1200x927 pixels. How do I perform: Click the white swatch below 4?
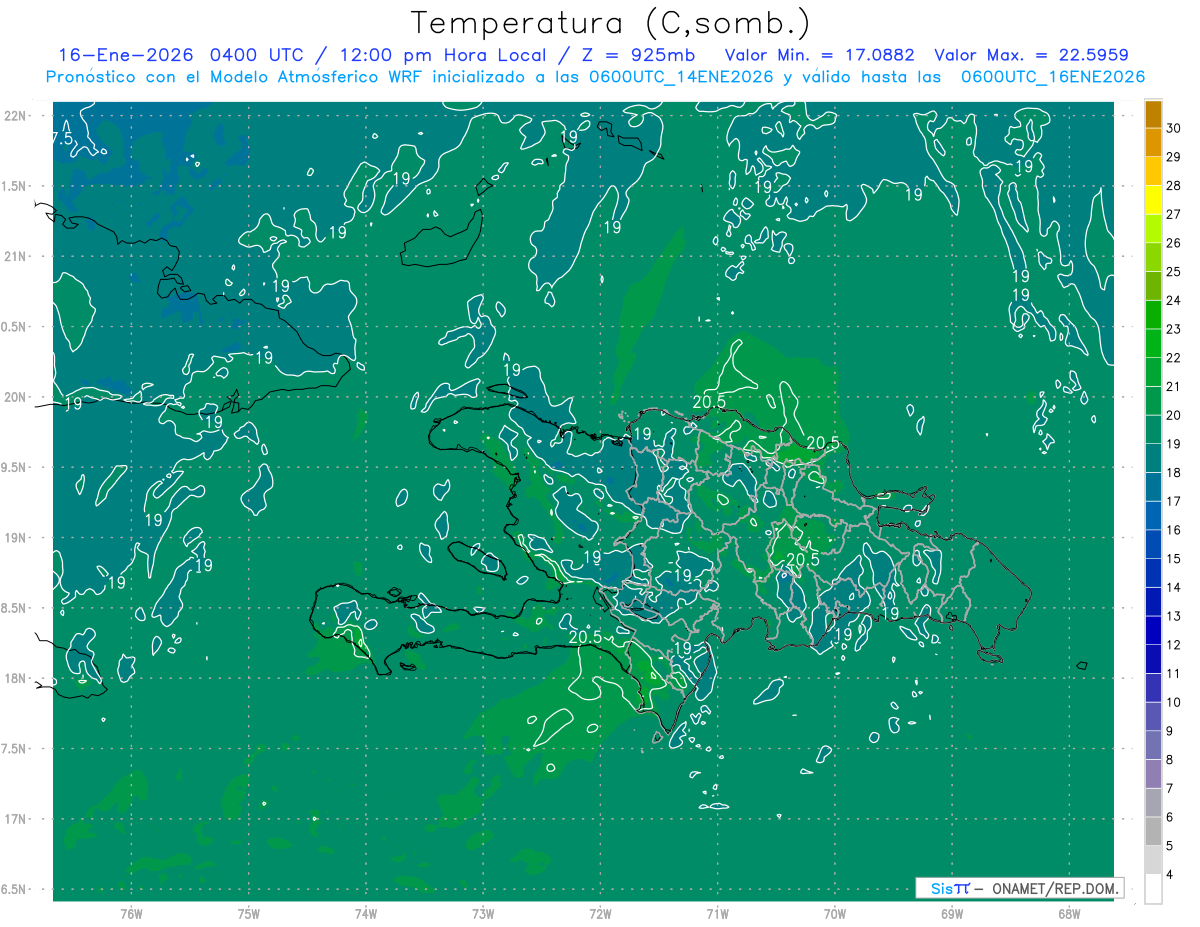pyautogui.click(x=1153, y=890)
